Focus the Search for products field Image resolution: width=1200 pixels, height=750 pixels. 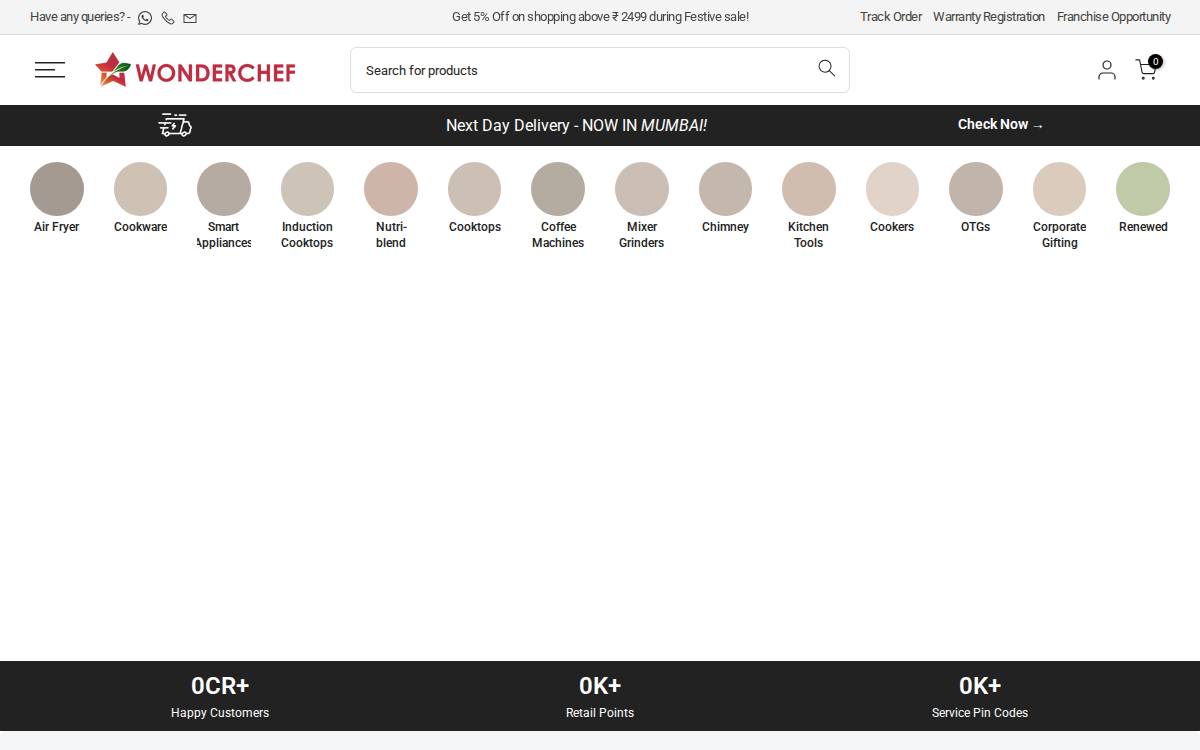[x=600, y=70]
